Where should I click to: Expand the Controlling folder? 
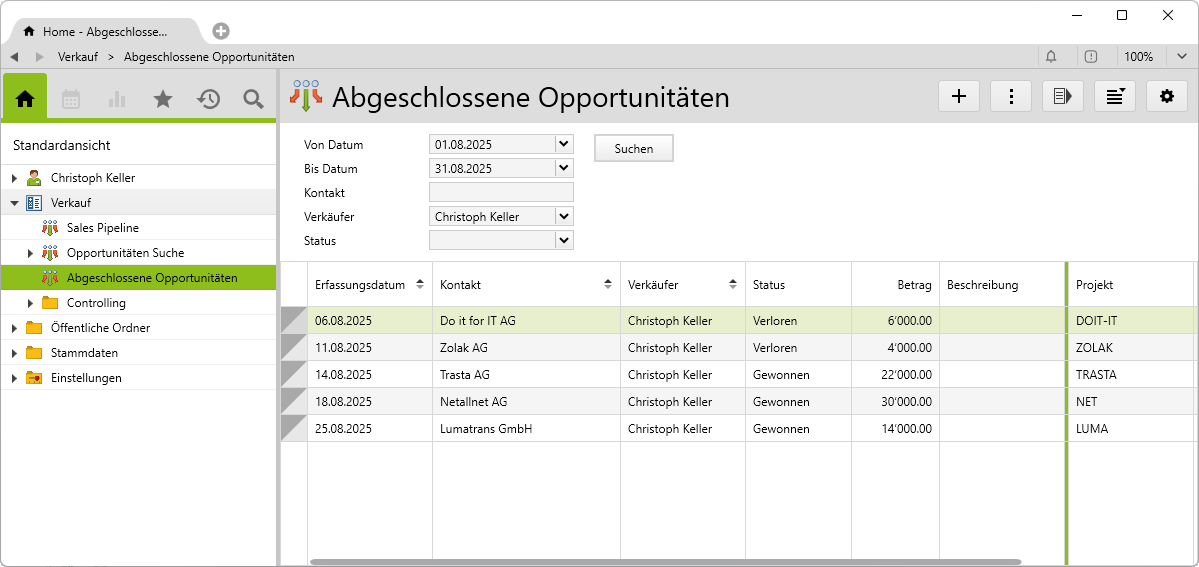click(x=30, y=303)
